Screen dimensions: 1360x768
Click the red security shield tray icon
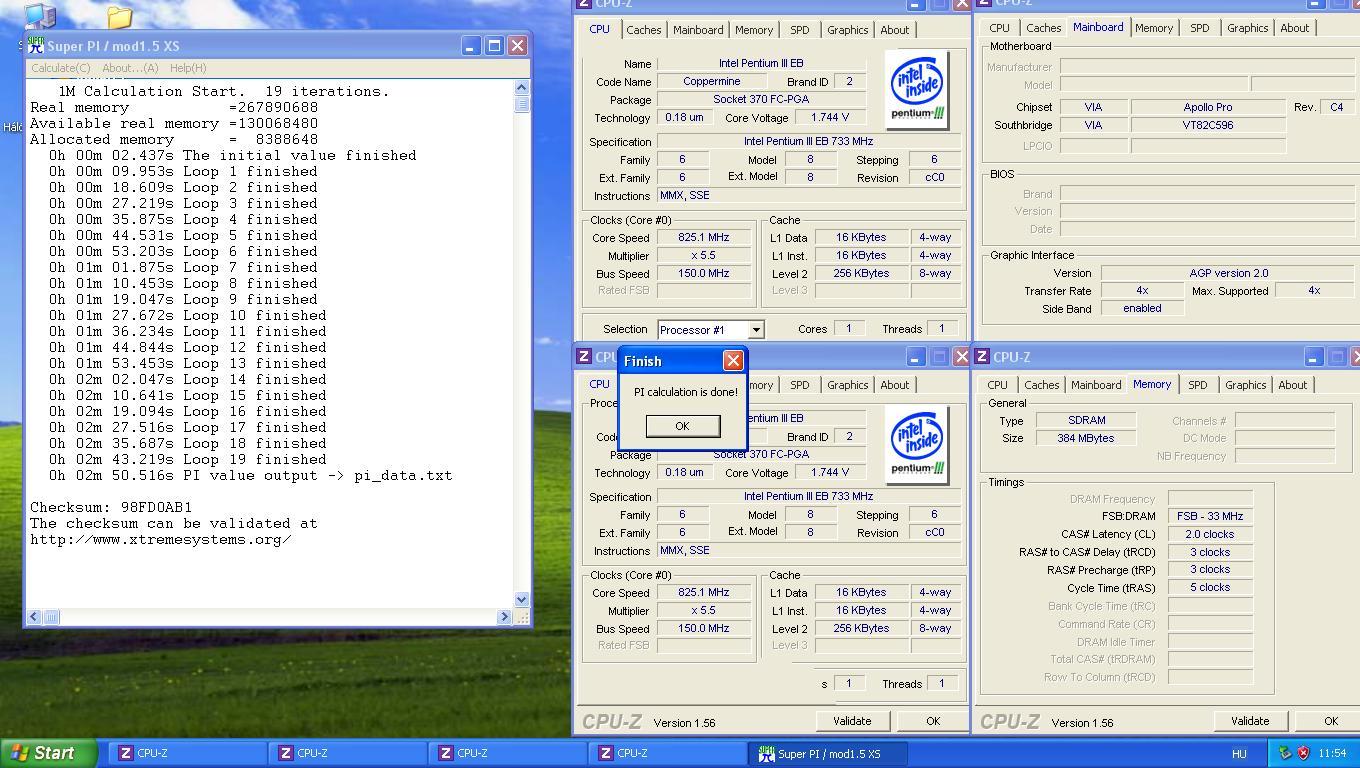coord(1303,753)
